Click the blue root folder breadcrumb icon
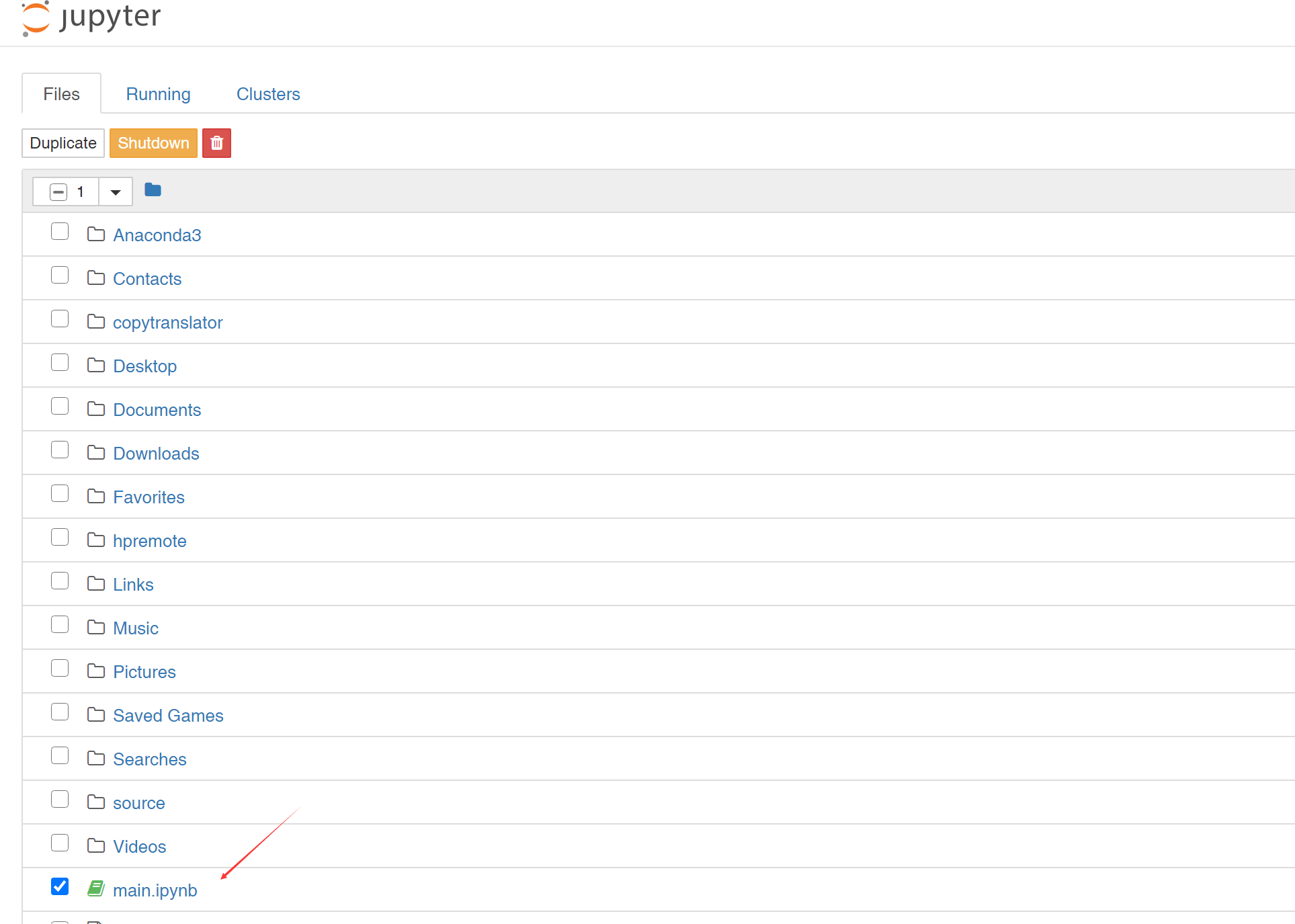The image size is (1295, 924). 153,190
